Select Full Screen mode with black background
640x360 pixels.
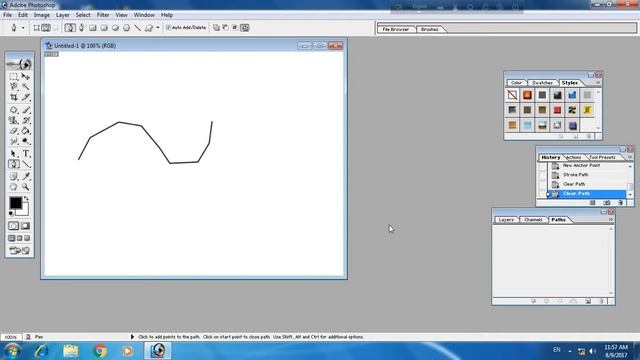coord(27,238)
